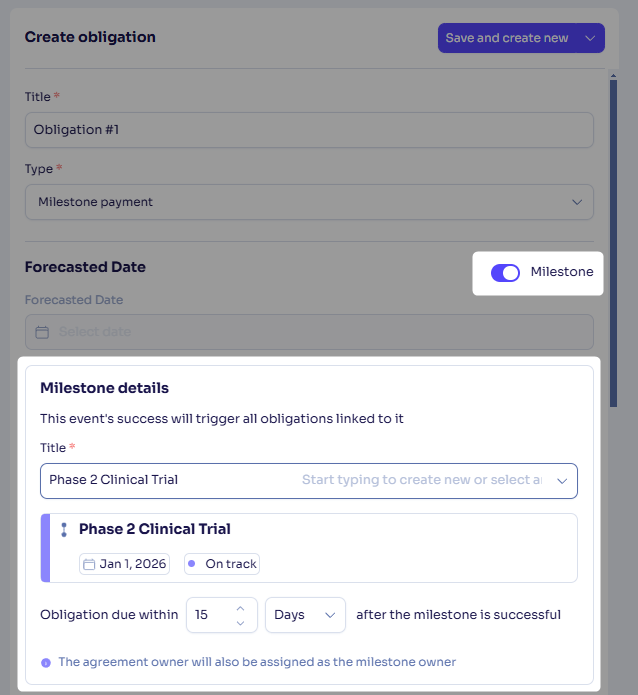The height and width of the screenshot is (695, 638).
Task: Click the info icon before agreement owner note
Action: point(46,663)
